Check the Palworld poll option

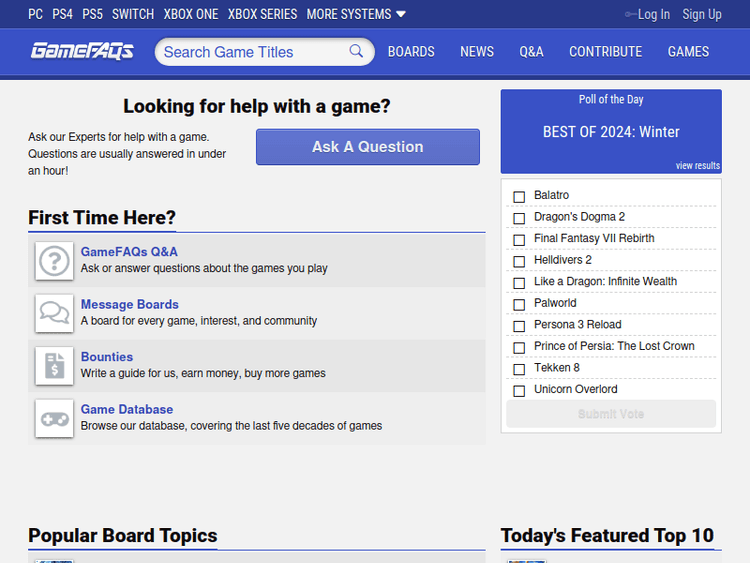click(519, 304)
